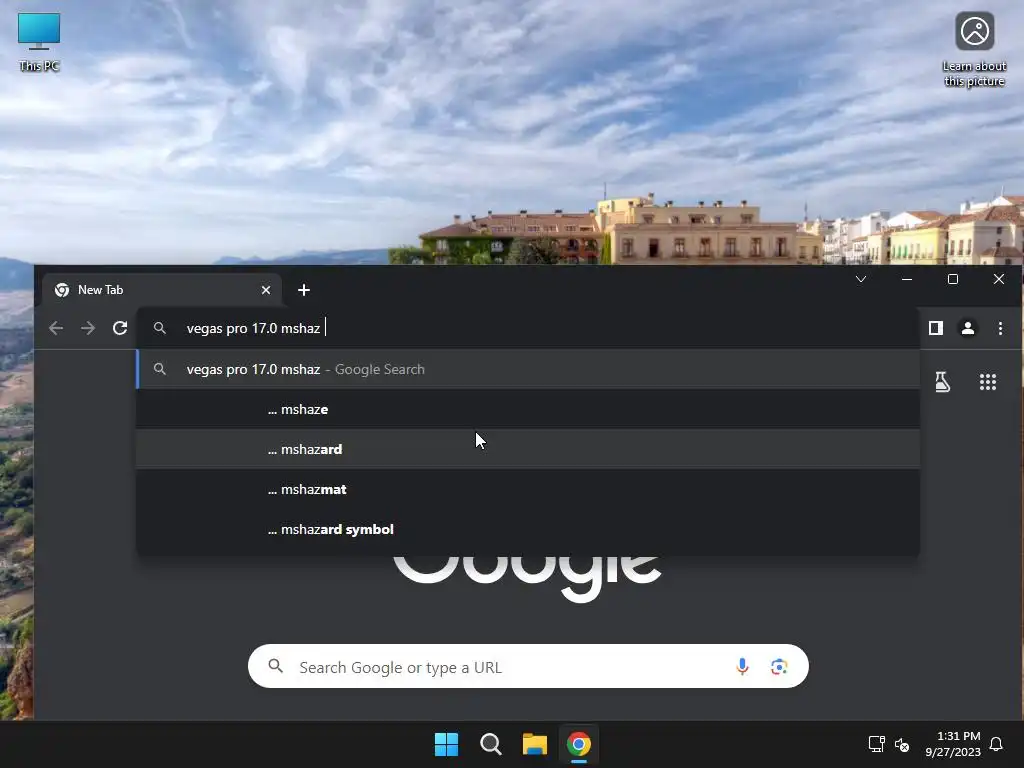
Task: Search by image with Google Lens
Action: [778, 666]
